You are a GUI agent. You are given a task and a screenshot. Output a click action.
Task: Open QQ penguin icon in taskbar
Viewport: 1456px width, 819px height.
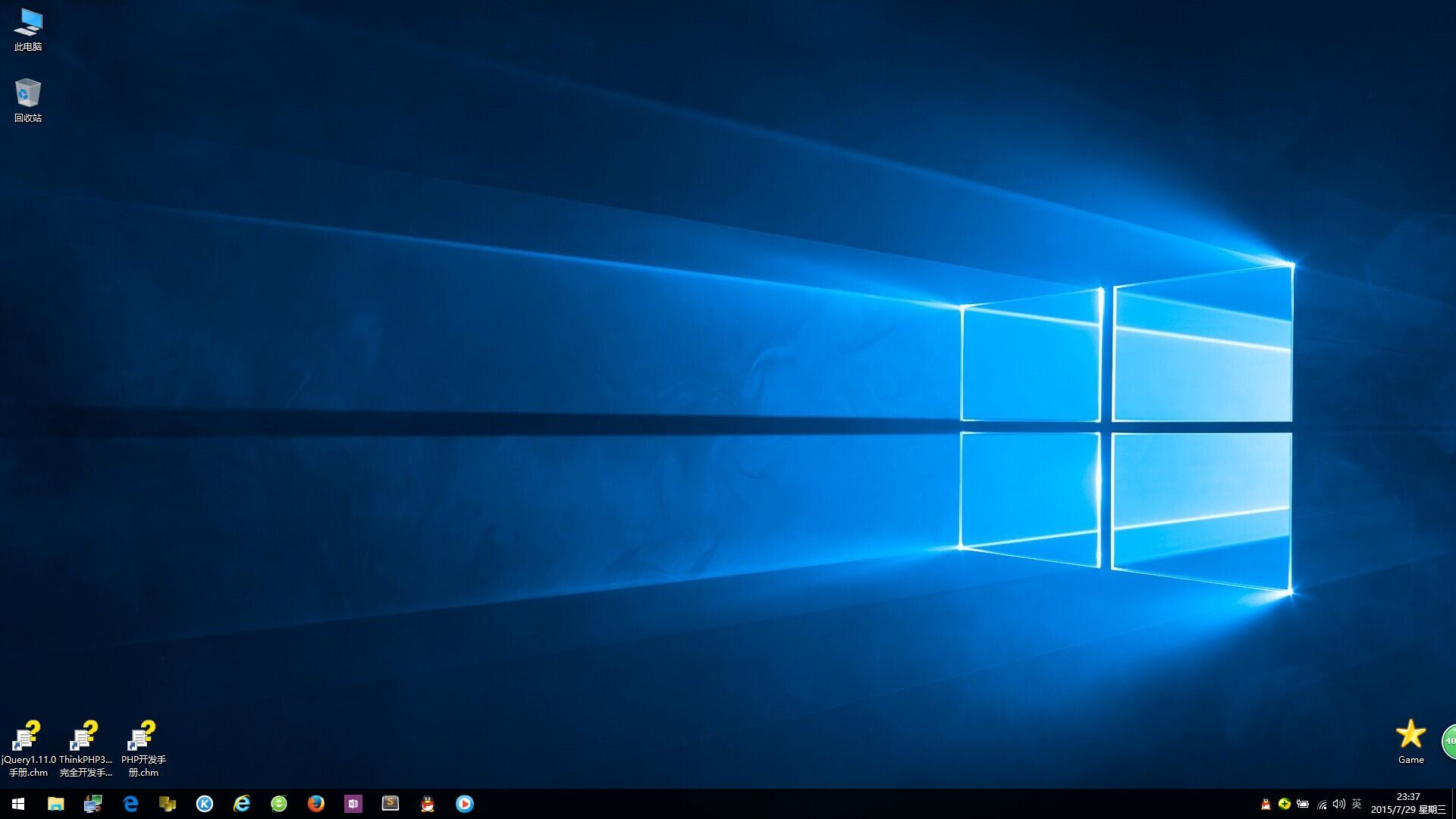pyautogui.click(x=428, y=804)
